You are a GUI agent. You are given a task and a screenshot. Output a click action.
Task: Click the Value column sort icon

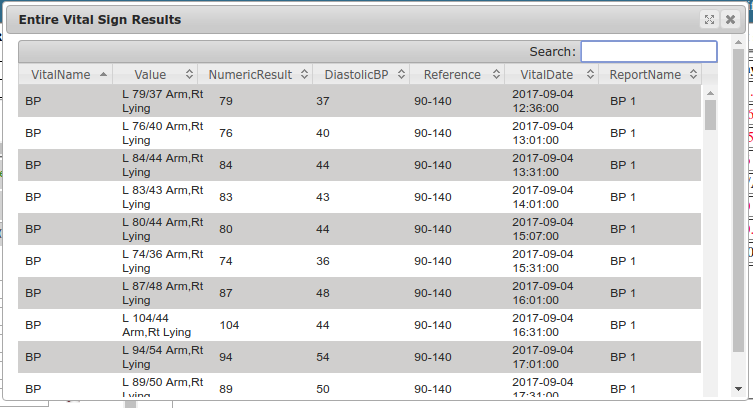[x=189, y=75]
